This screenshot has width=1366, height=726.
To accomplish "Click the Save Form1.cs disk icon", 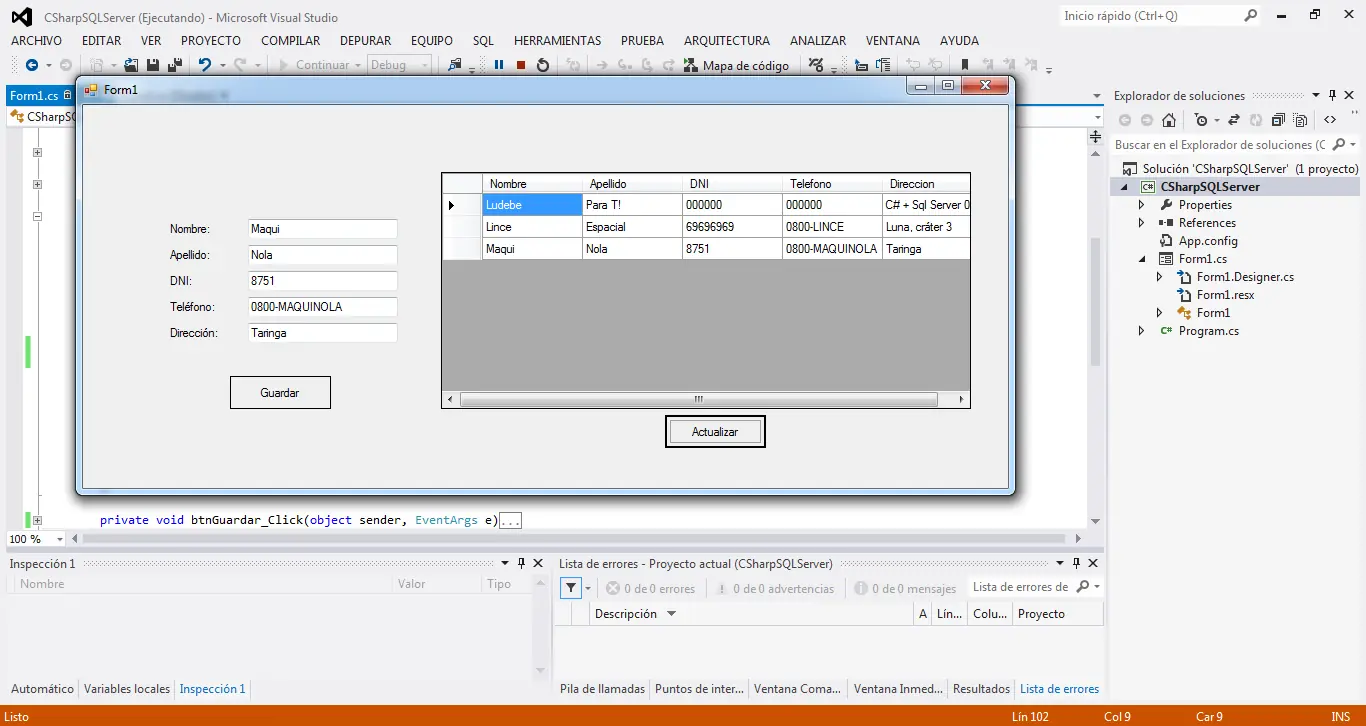I will pyautogui.click(x=153, y=65).
